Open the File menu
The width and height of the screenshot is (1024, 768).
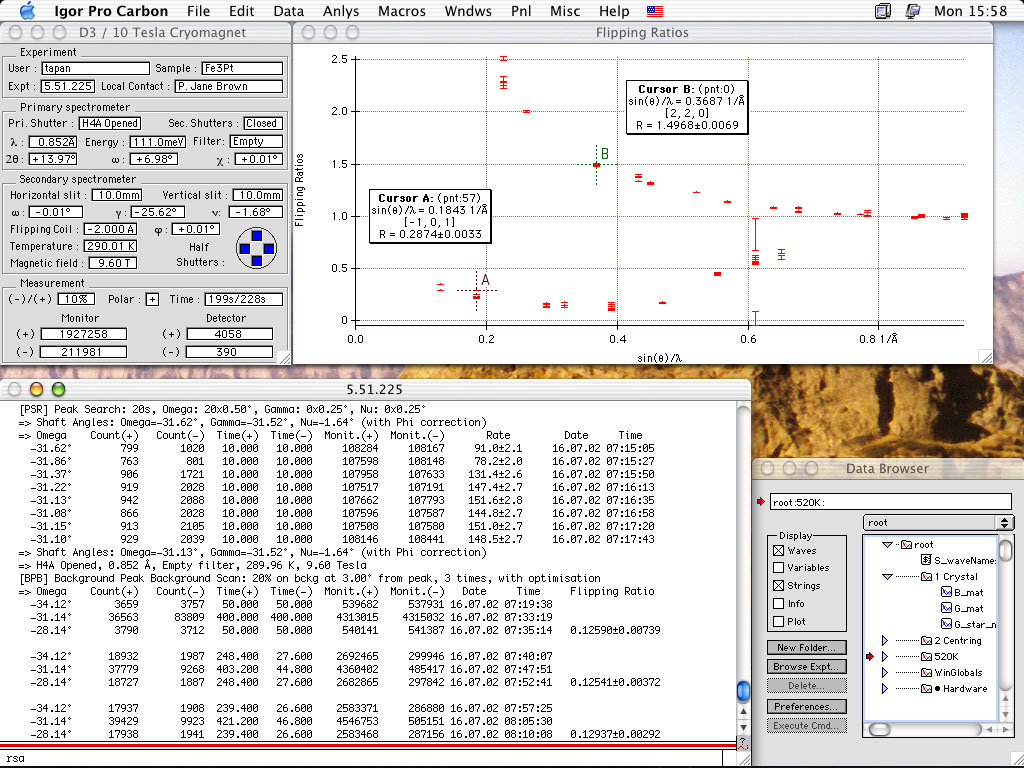coord(198,11)
